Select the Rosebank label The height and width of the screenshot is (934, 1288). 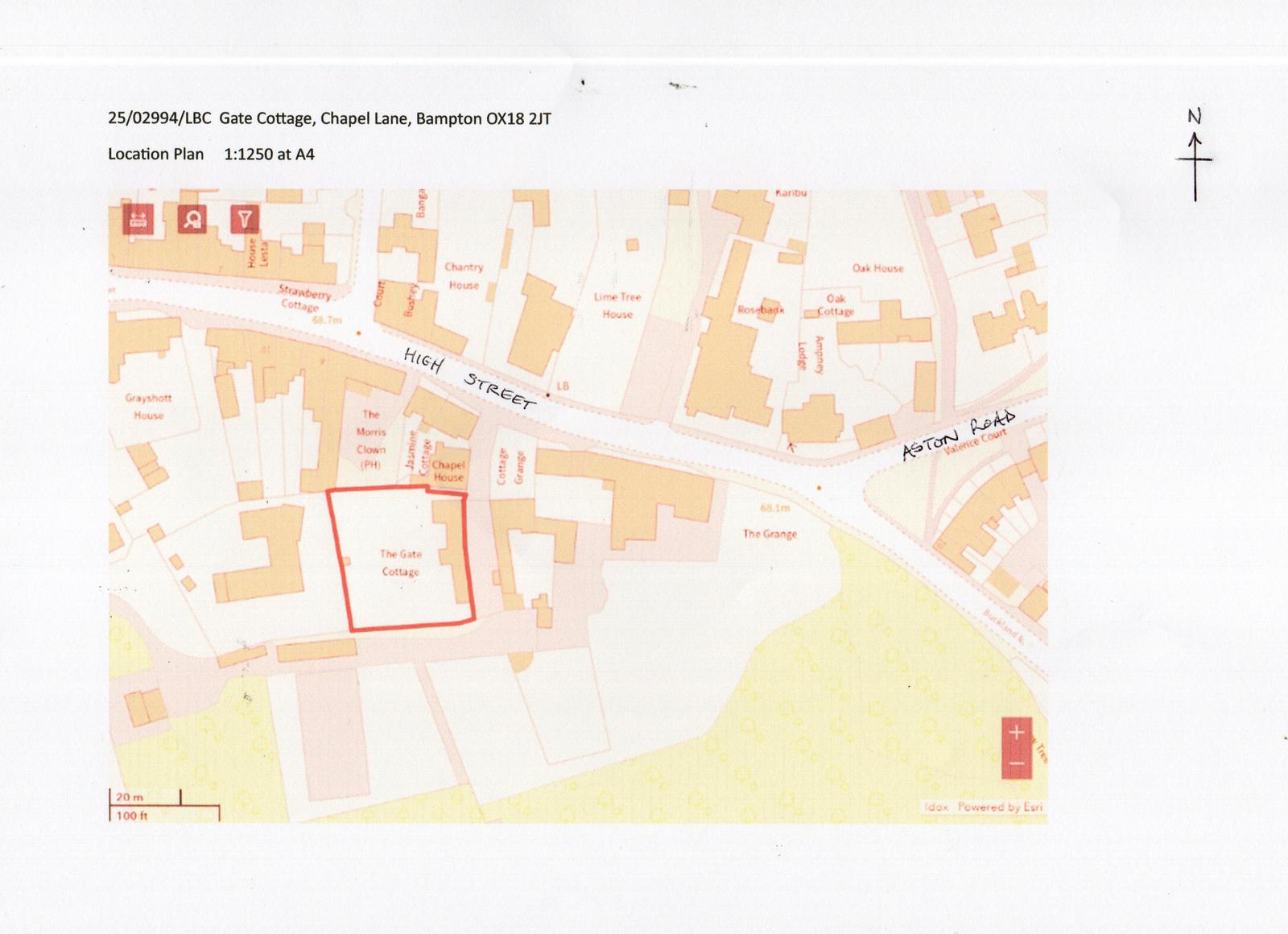coord(762,310)
